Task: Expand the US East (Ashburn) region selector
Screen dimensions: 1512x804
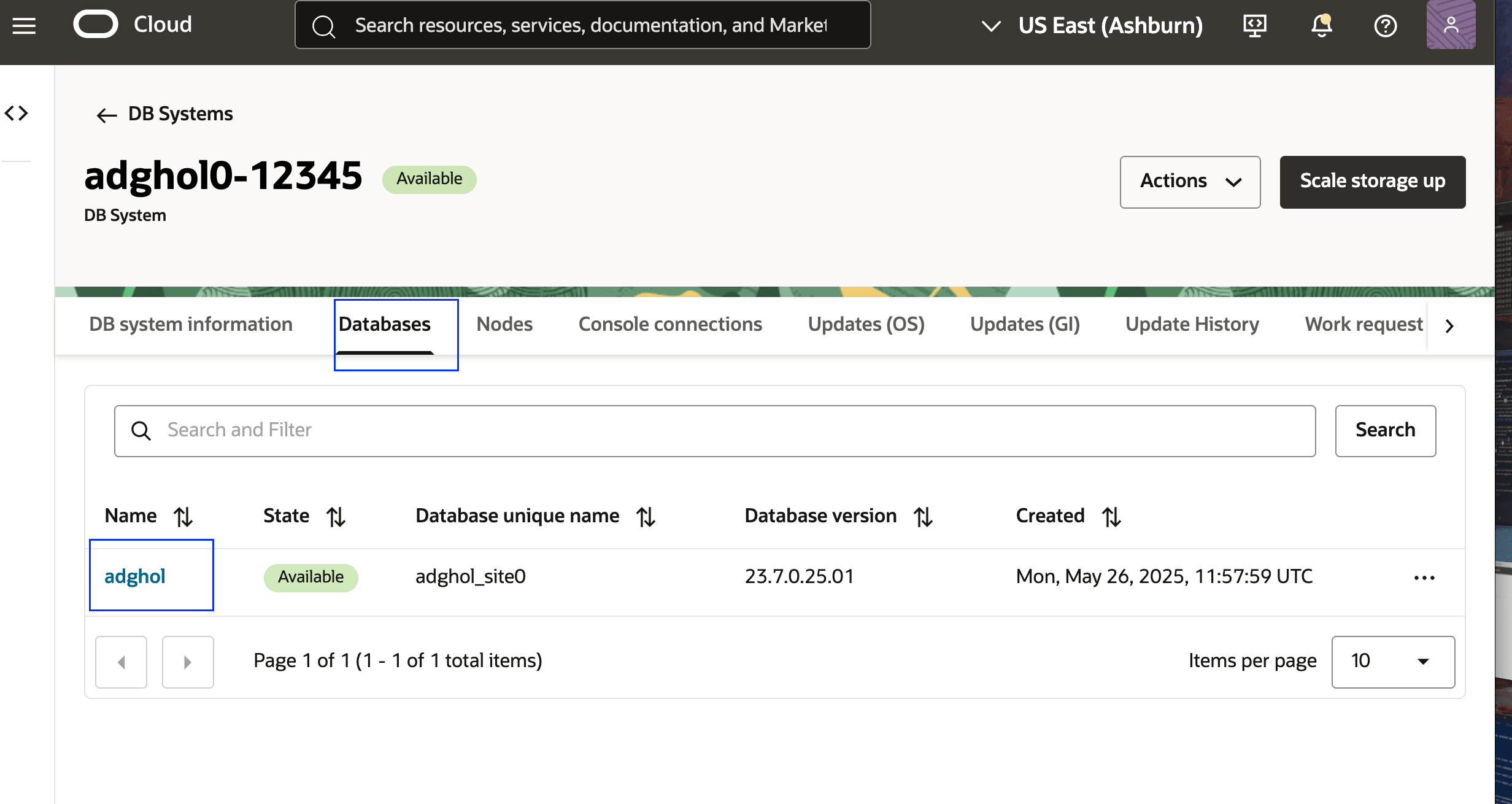Action: (1092, 25)
